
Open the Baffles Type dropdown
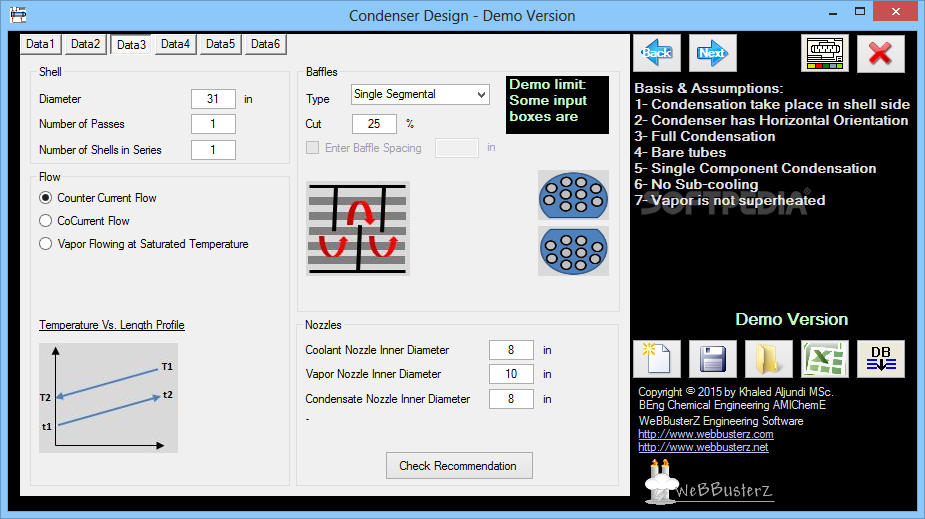(x=420, y=94)
